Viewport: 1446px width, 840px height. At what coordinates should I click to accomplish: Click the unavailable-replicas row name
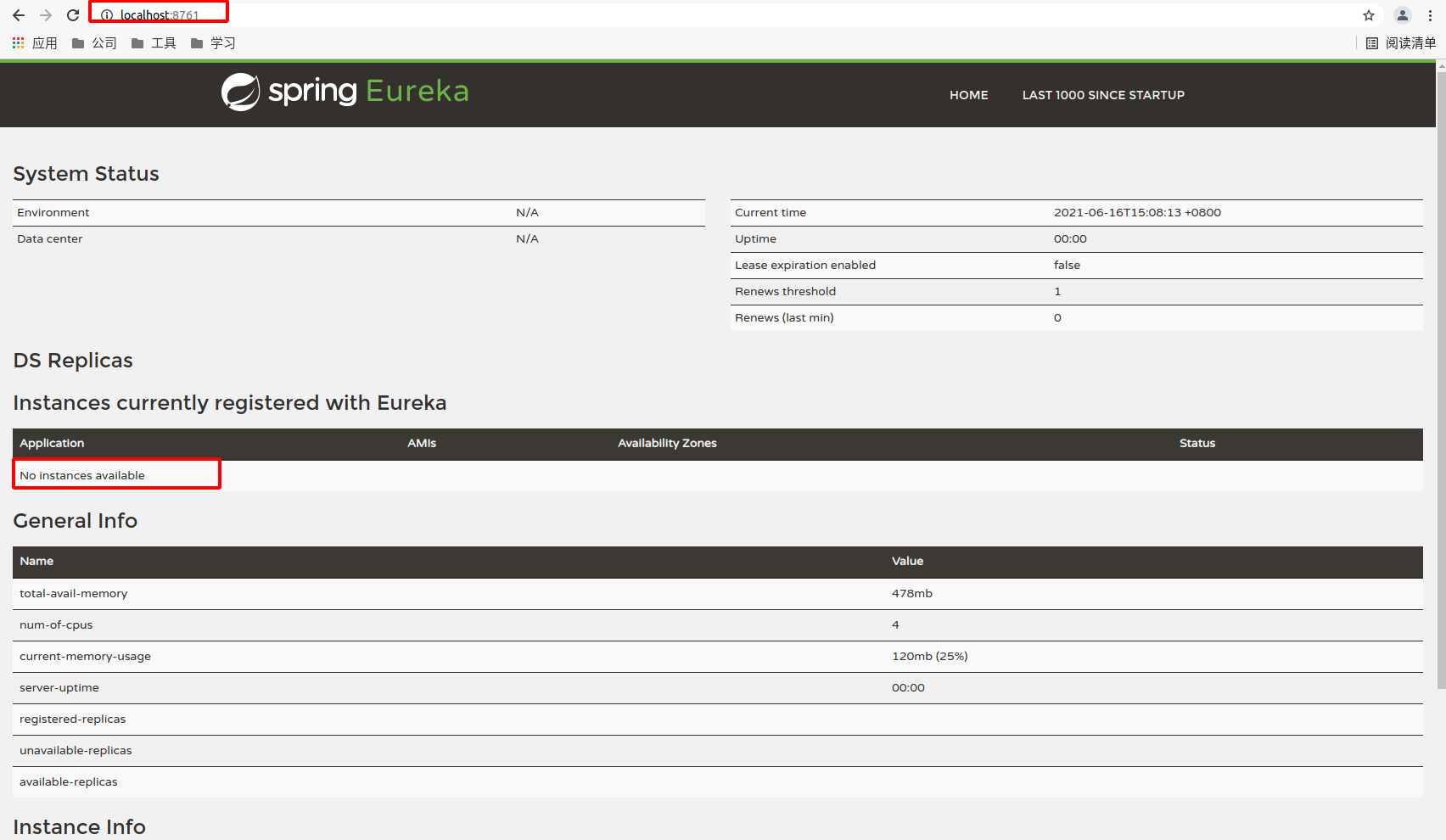tap(76, 751)
